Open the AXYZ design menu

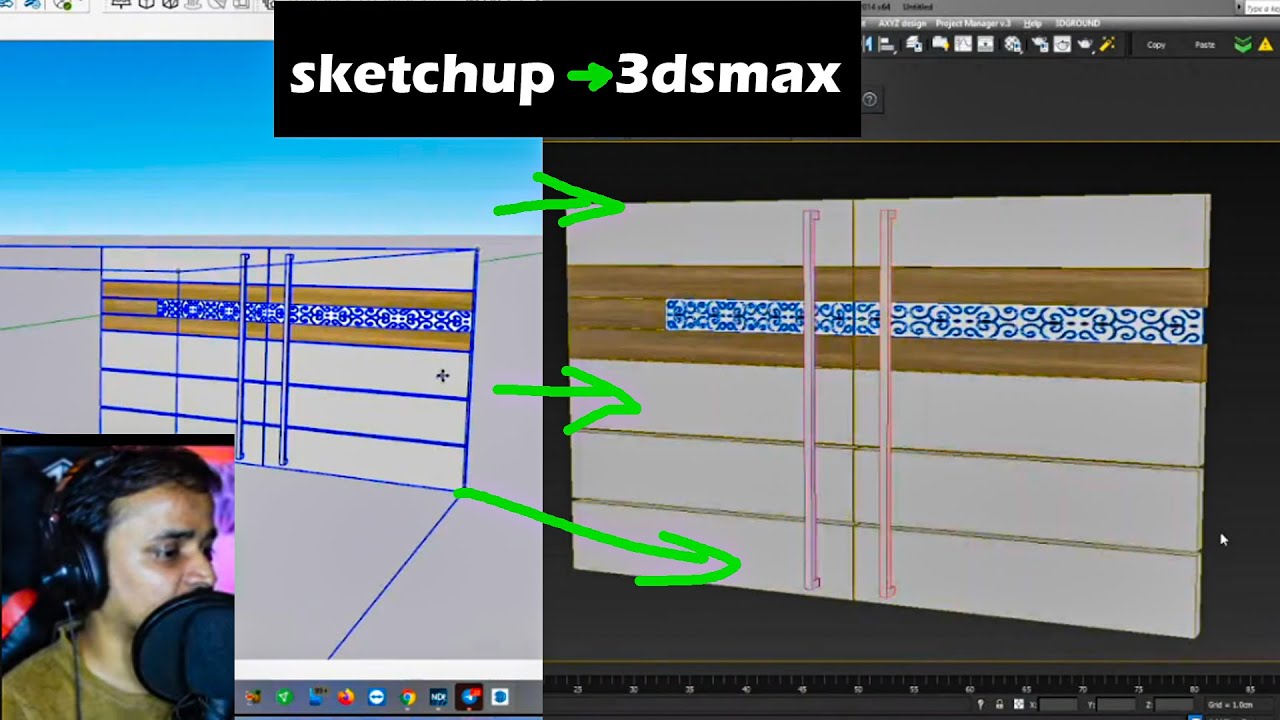[x=902, y=23]
